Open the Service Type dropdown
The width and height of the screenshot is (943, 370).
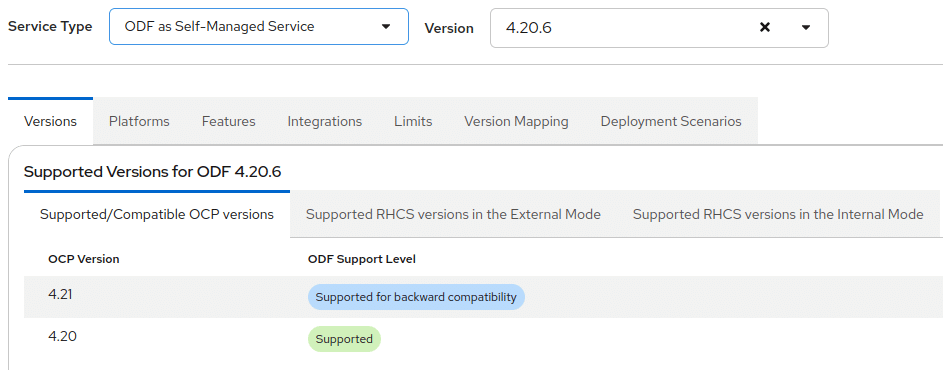259,26
